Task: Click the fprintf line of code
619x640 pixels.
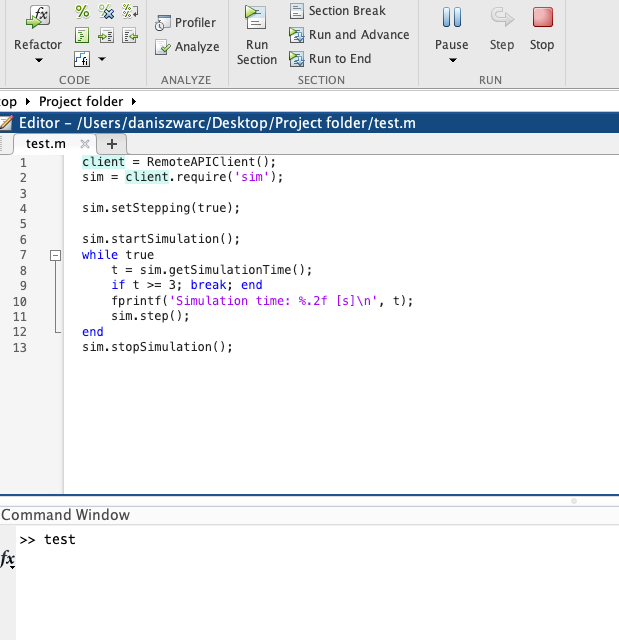Action: tap(262, 301)
